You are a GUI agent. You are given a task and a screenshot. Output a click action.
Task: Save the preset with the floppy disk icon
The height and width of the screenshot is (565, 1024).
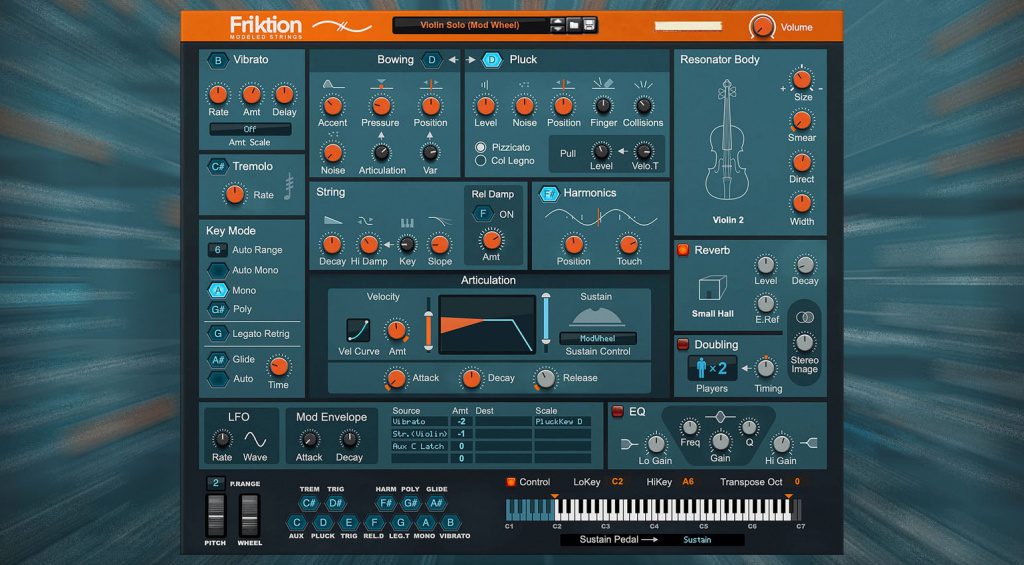click(589, 25)
